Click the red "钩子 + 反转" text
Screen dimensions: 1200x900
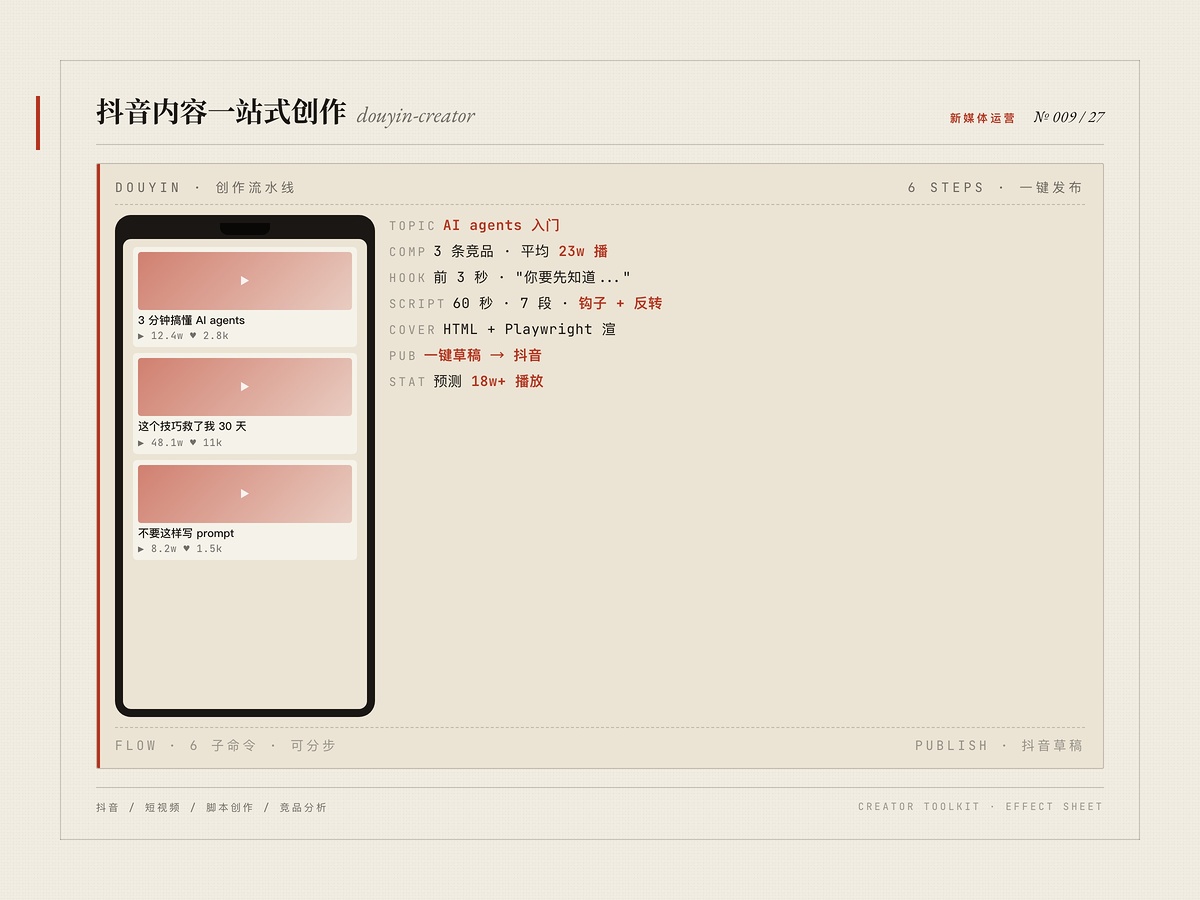coord(620,303)
